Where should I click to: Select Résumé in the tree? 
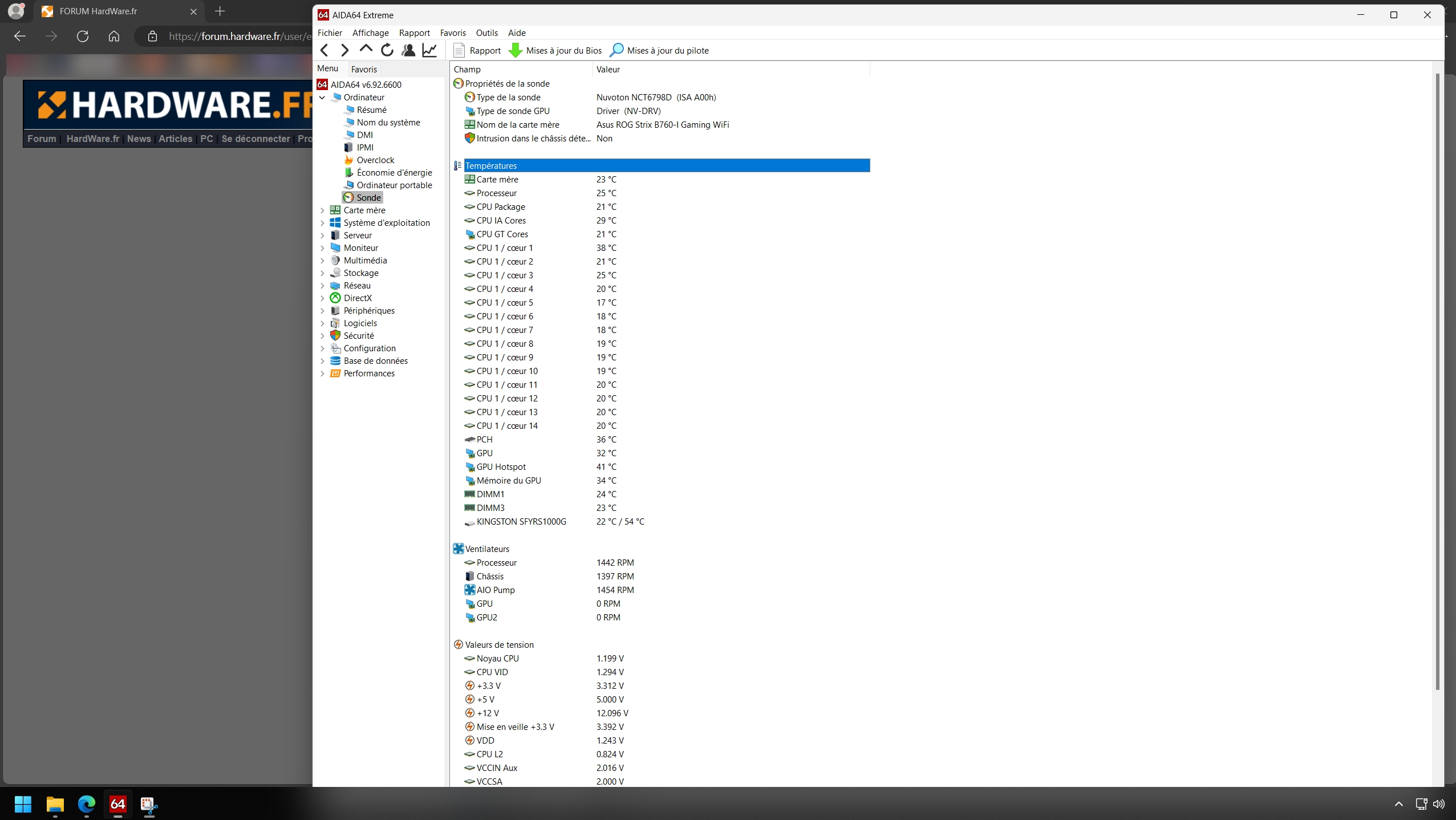(x=371, y=109)
